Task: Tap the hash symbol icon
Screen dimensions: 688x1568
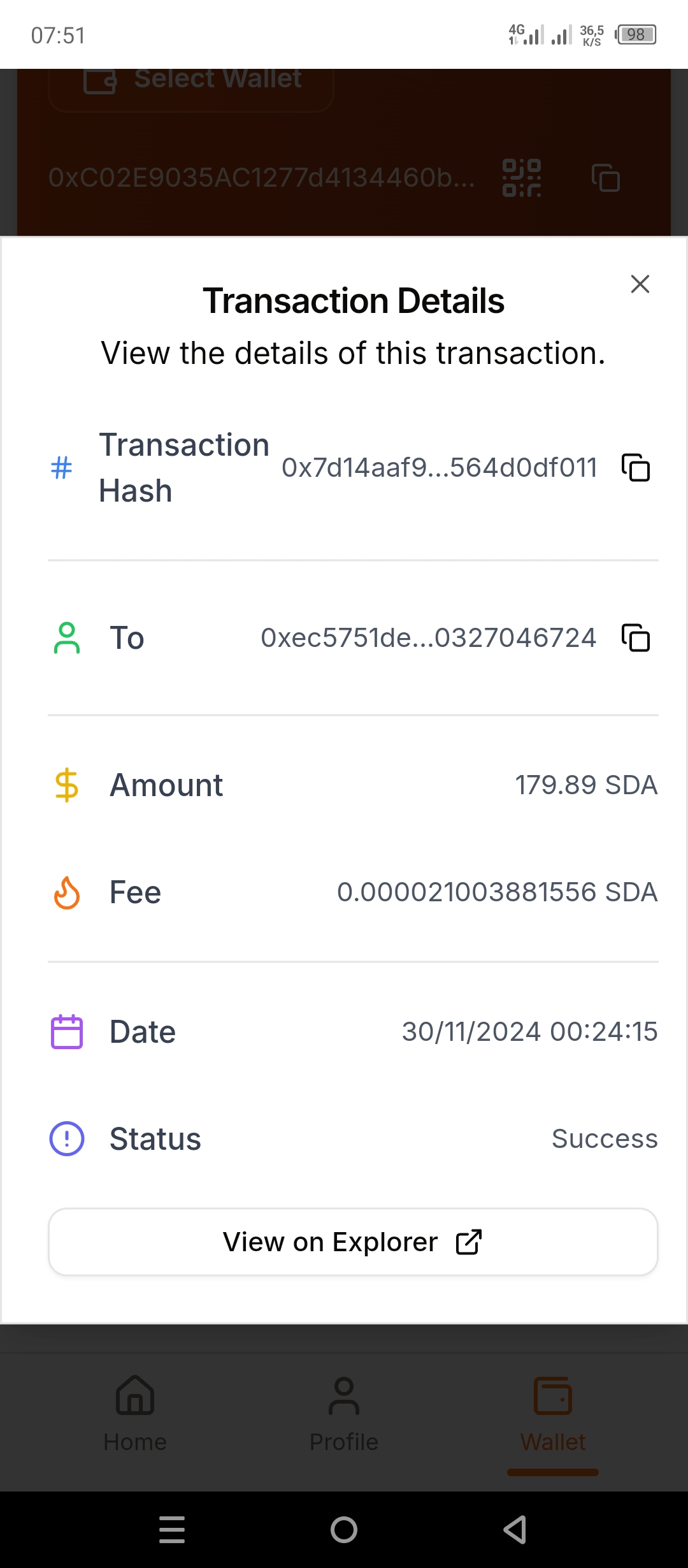Action: (61, 467)
